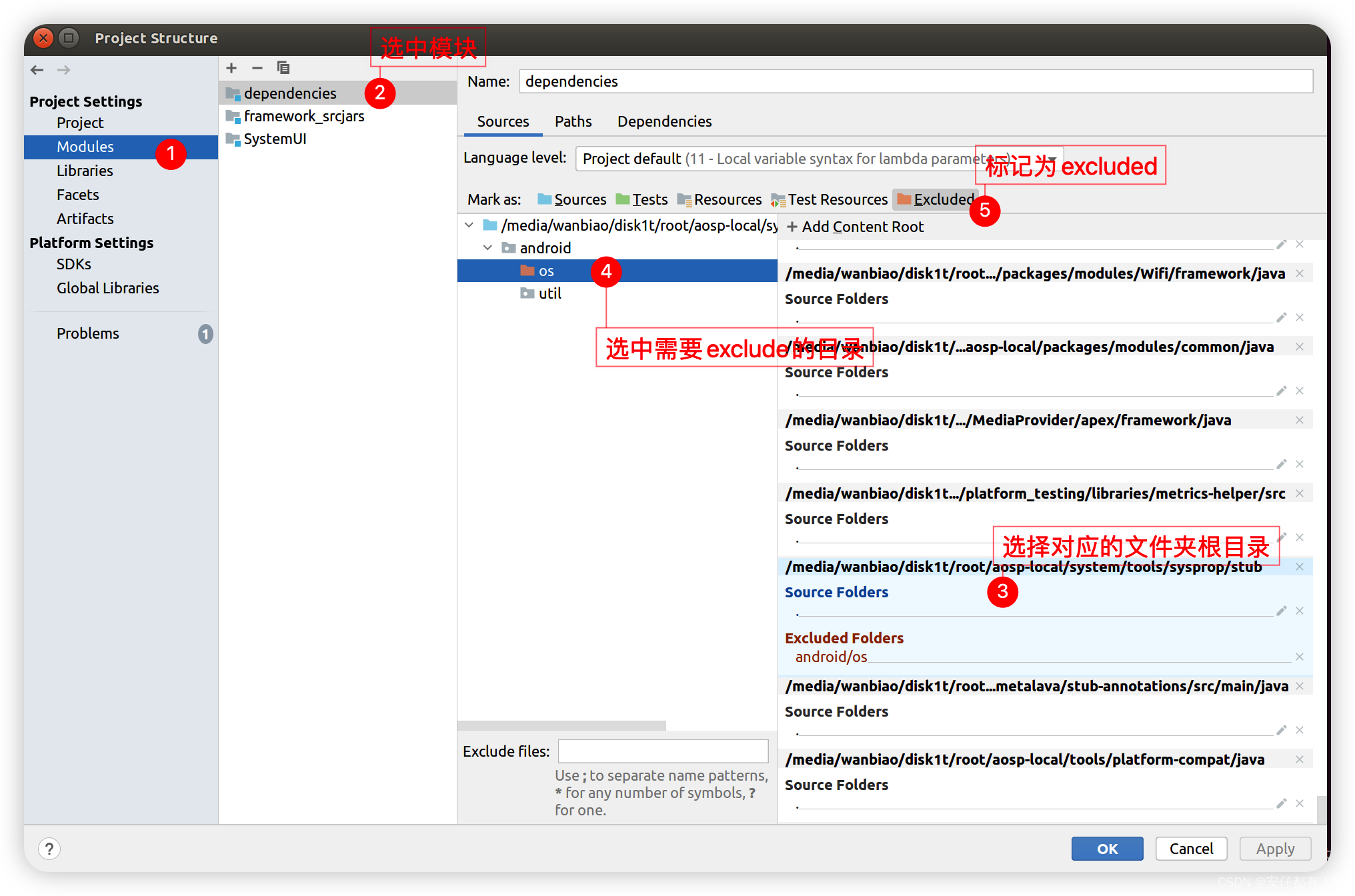Switch to the Dependencies tab

(664, 121)
